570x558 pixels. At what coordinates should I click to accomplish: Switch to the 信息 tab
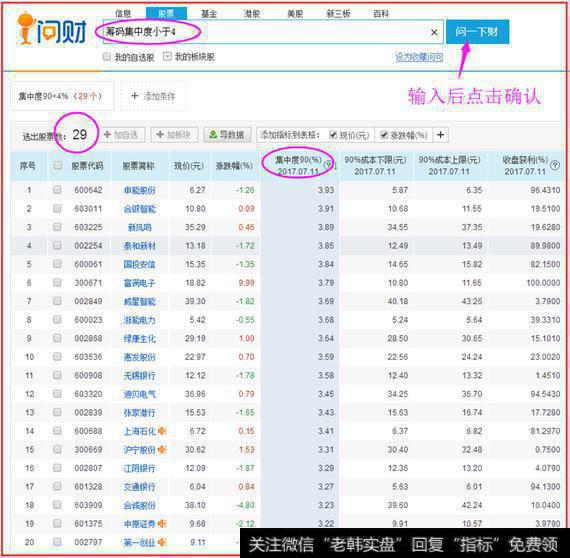click(123, 14)
